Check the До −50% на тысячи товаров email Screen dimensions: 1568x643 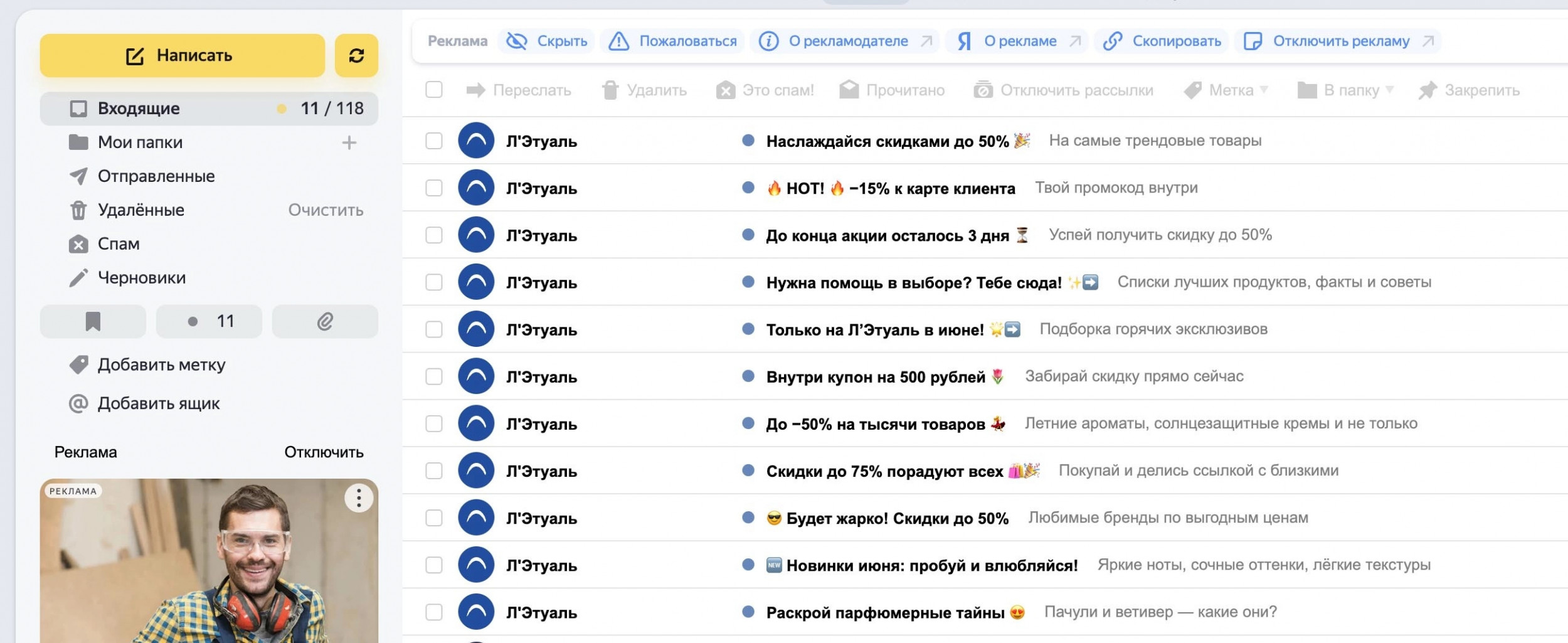point(434,423)
